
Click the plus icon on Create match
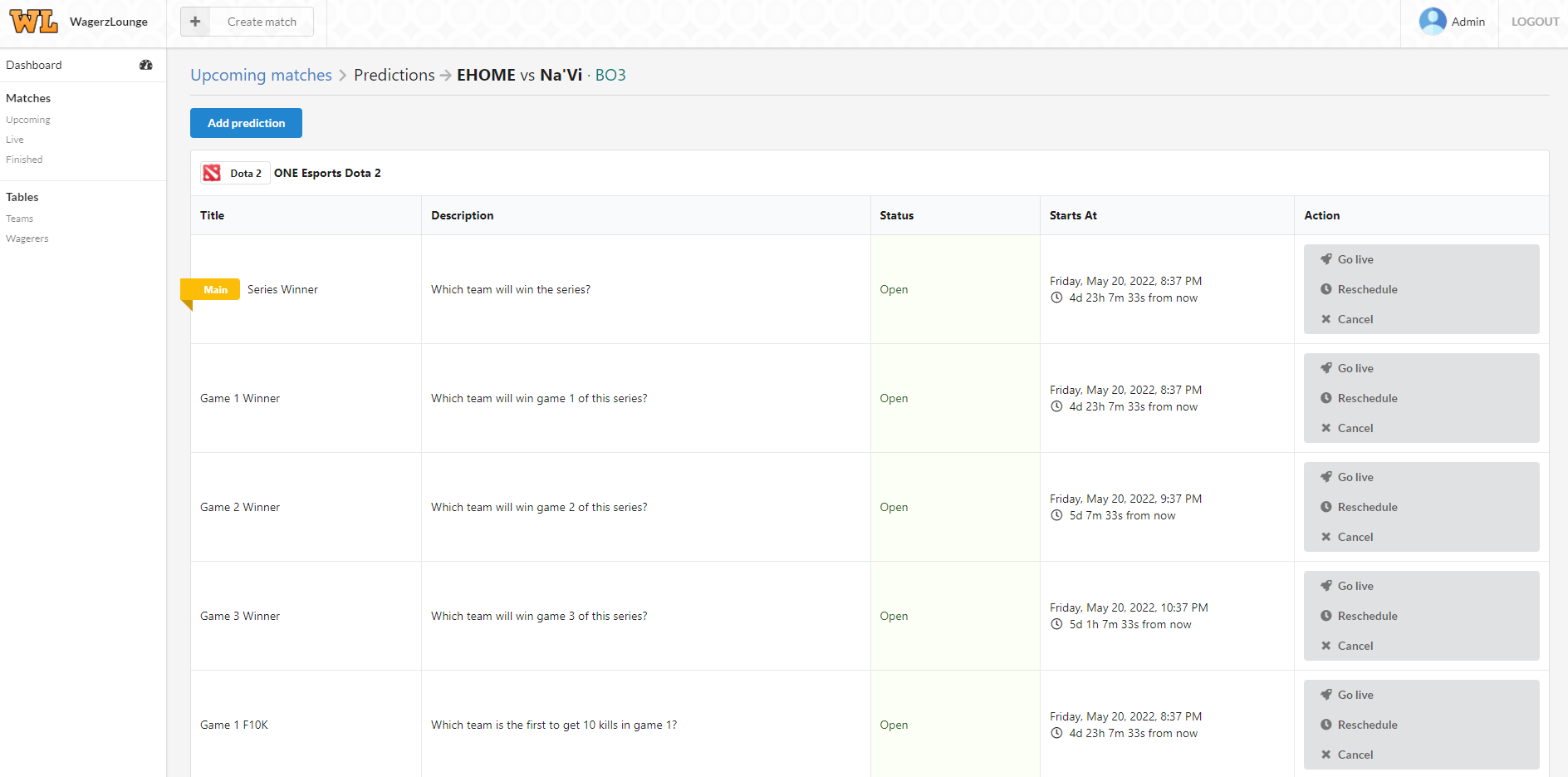click(x=194, y=21)
